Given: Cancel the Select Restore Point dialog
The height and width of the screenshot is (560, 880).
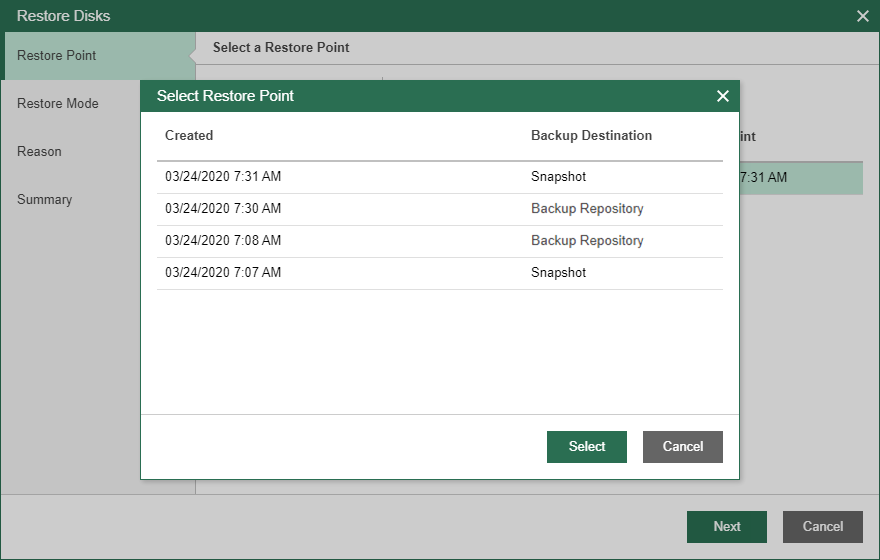Looking at the screenshot, I should (683, 447).
